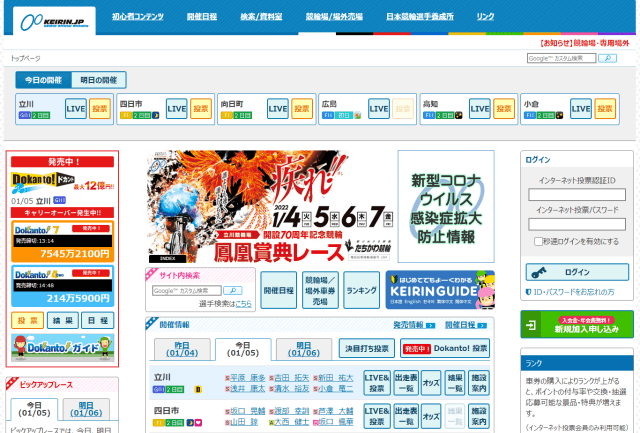This screenshot has height=433, width=640.
Task: Open the 発売情報 link
Action: click(414, 325)
